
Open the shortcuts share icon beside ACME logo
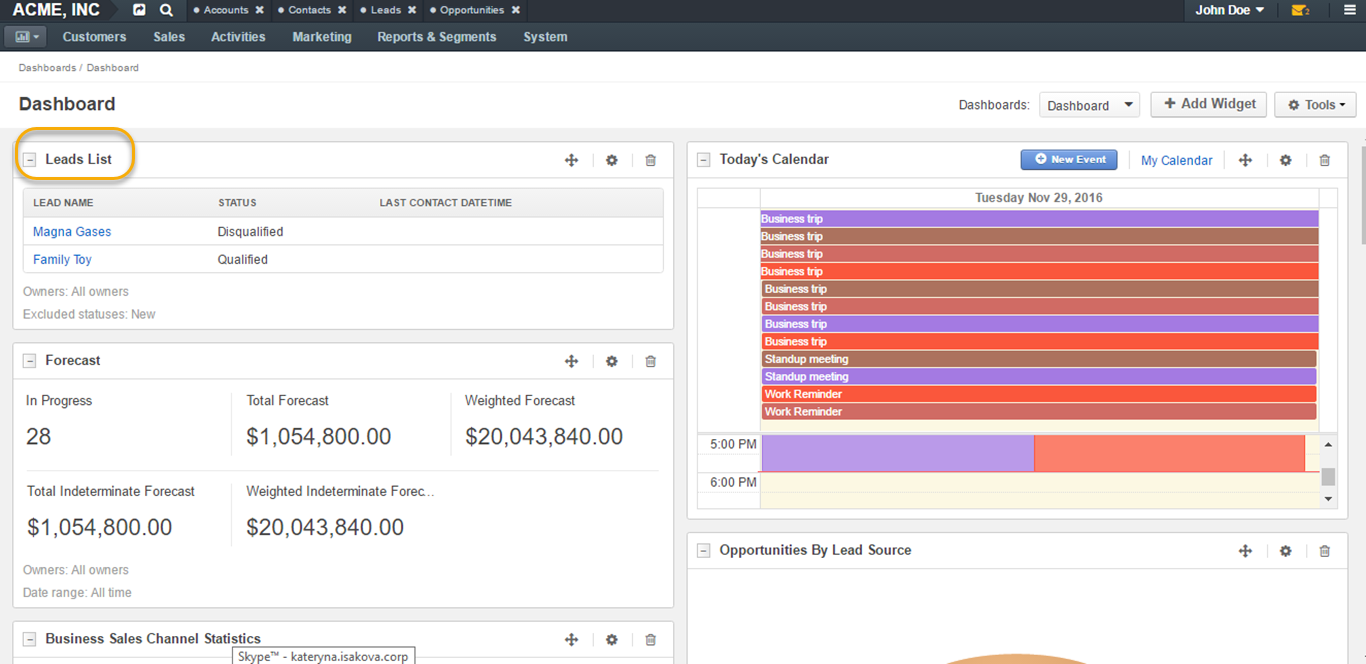coord(139,10)
